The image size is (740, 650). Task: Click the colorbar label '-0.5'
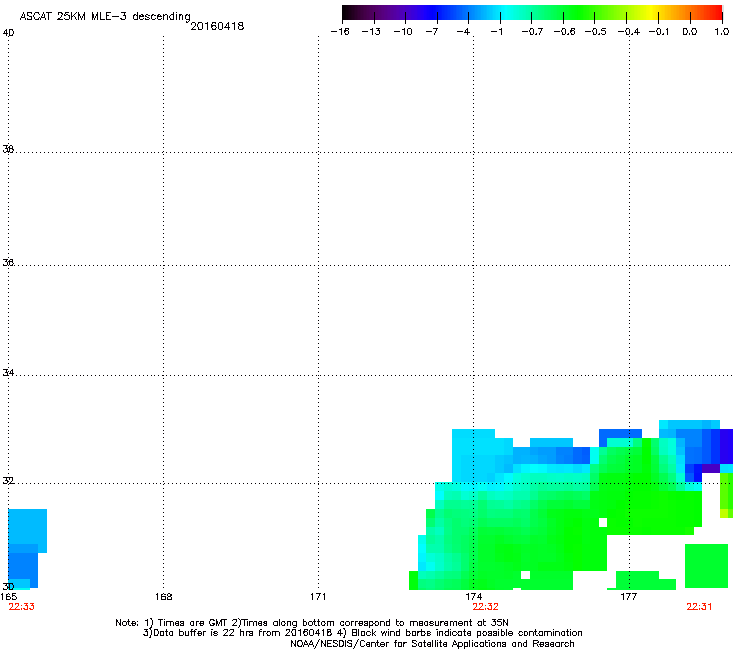[x=596, y=32]
